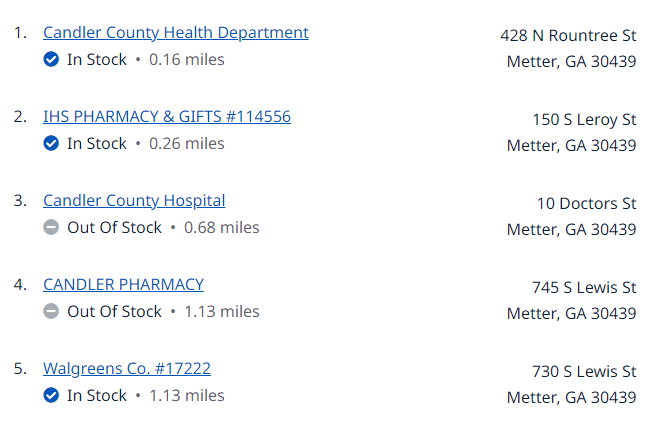Open CANDLER PHARMACY link
Image resolution: width=652 pixels, height=433 pixels.
pos(123,285)
